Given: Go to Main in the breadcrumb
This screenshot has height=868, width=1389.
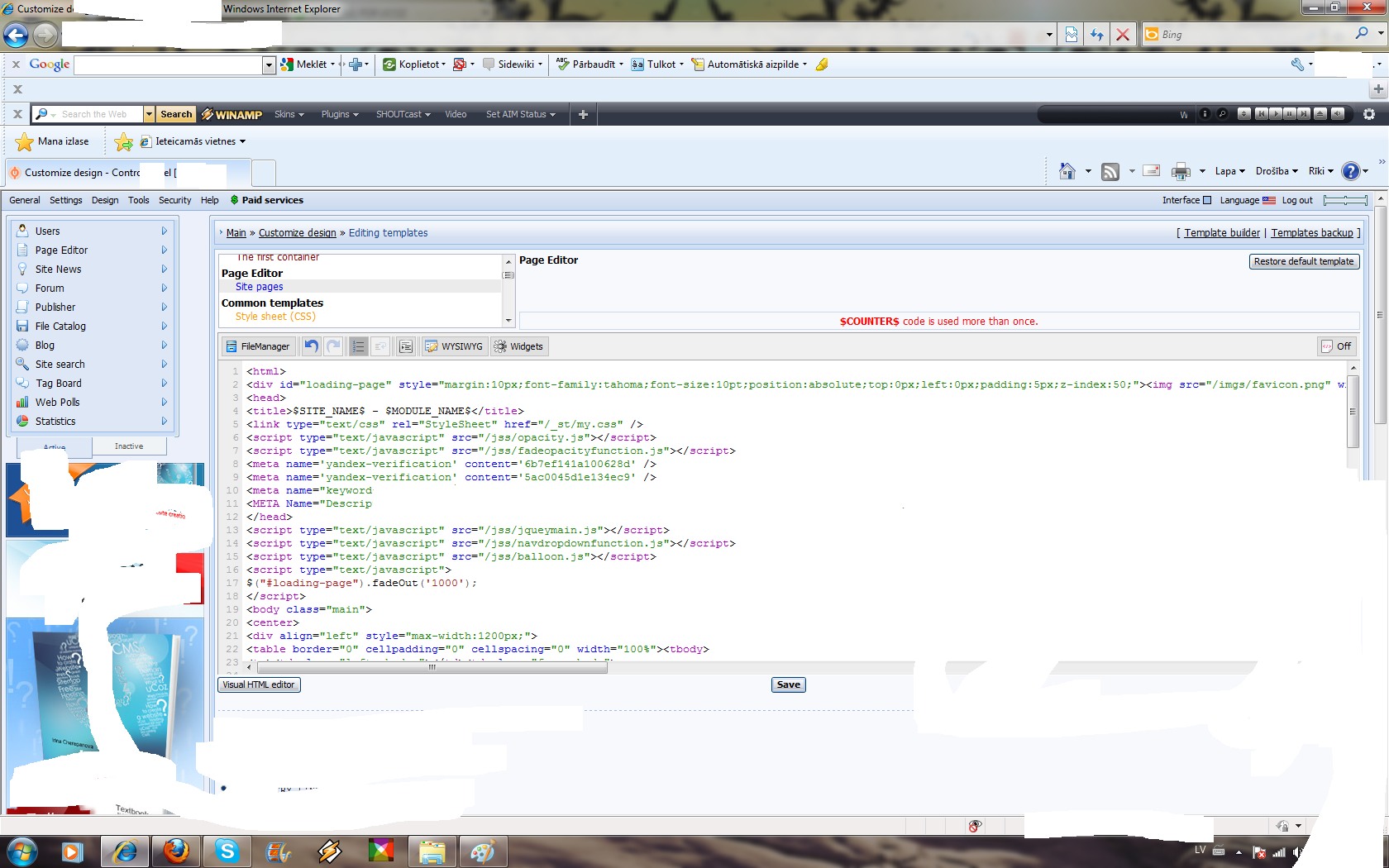Looking at the screenshot, I should [236, 233].
